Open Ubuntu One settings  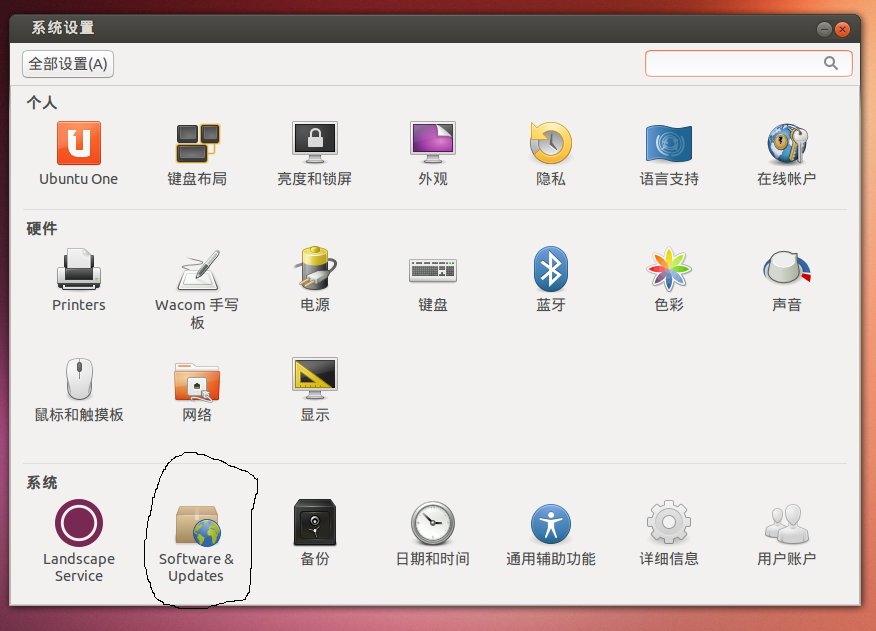click(x=79, y=154)
